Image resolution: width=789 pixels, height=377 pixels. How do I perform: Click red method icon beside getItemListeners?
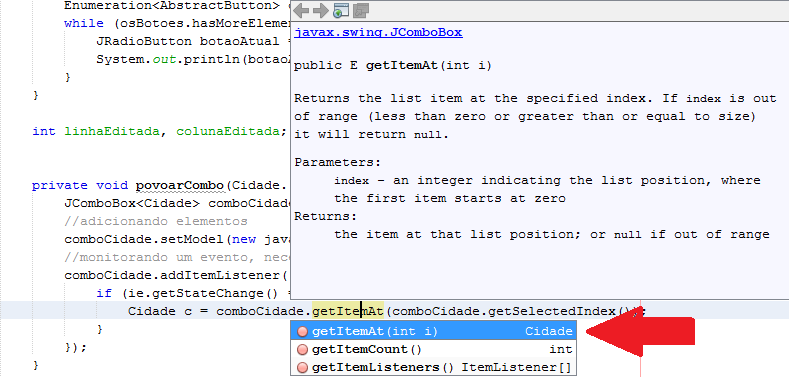click(302, 367)
